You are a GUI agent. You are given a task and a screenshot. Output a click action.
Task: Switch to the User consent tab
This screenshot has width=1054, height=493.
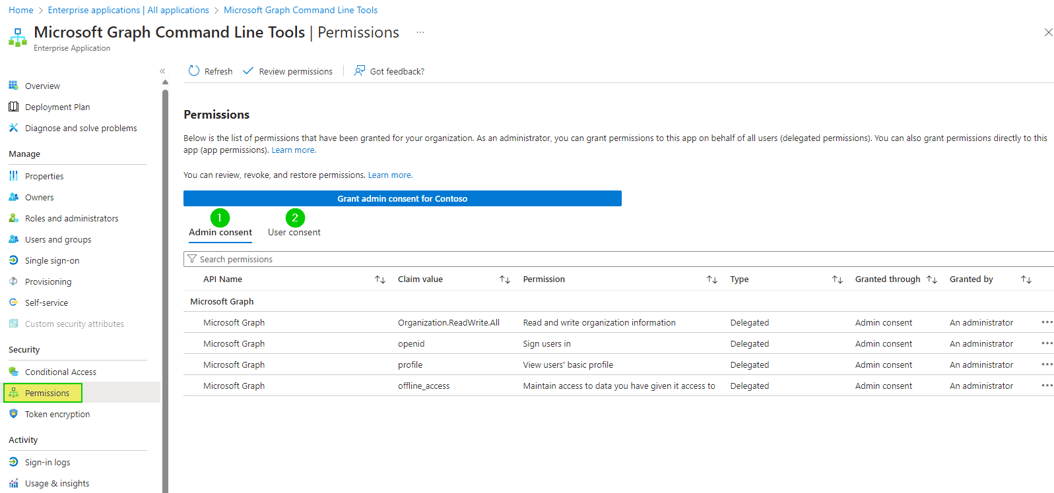pyautogui.click(x=294, y=232)
